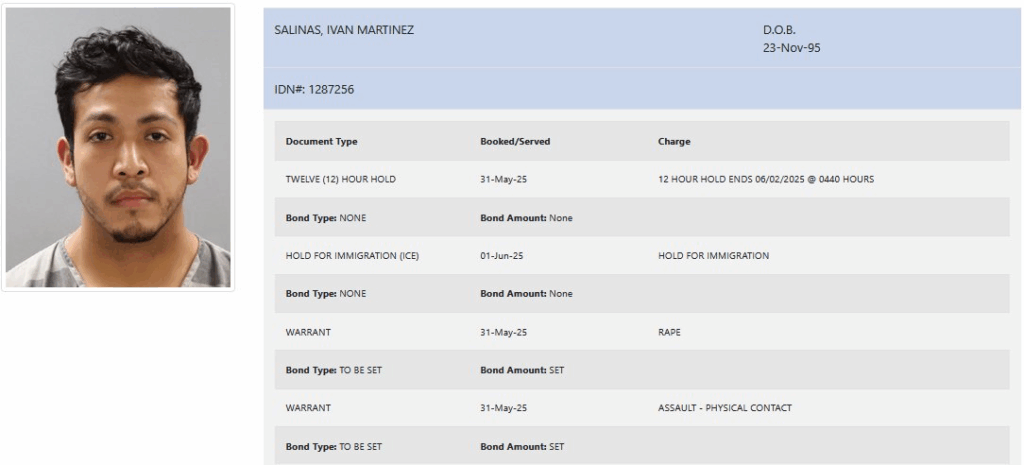Select the first WARRANT document entry

pyautogui.click(x=308, y=332)
